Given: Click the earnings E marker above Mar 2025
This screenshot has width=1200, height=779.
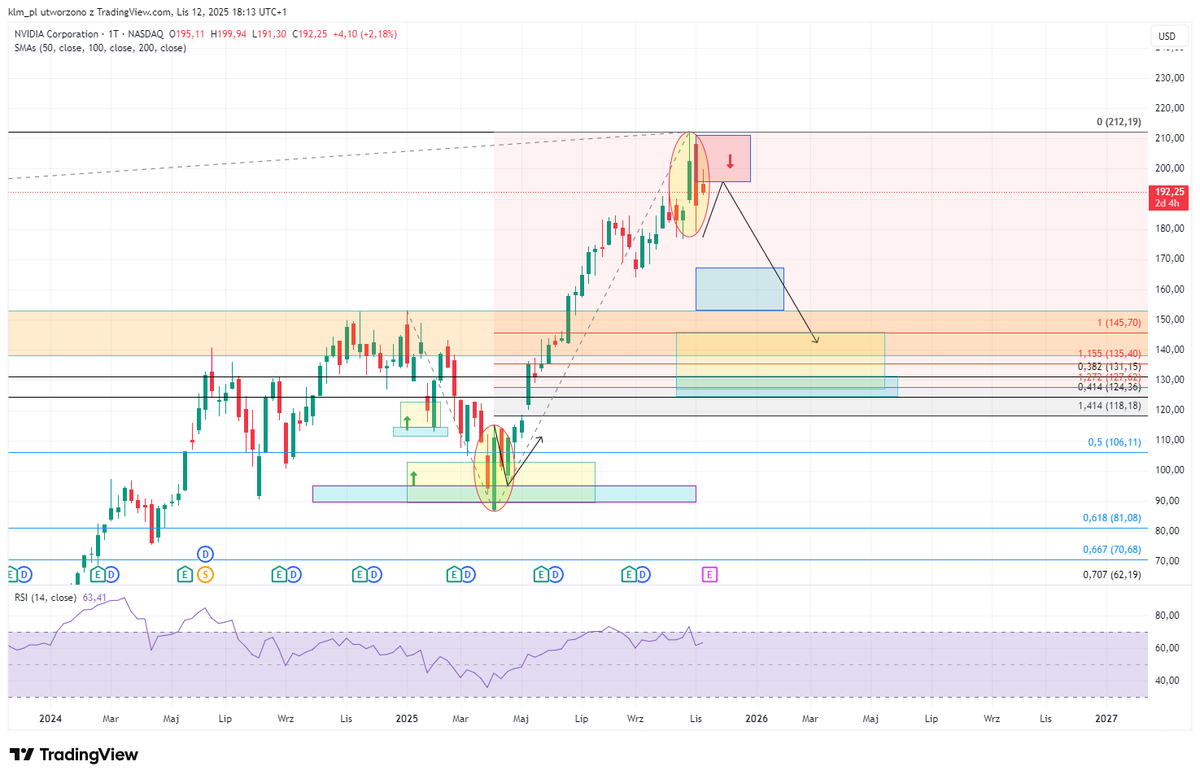Looking at the screenshot, I should pos(453,574).
